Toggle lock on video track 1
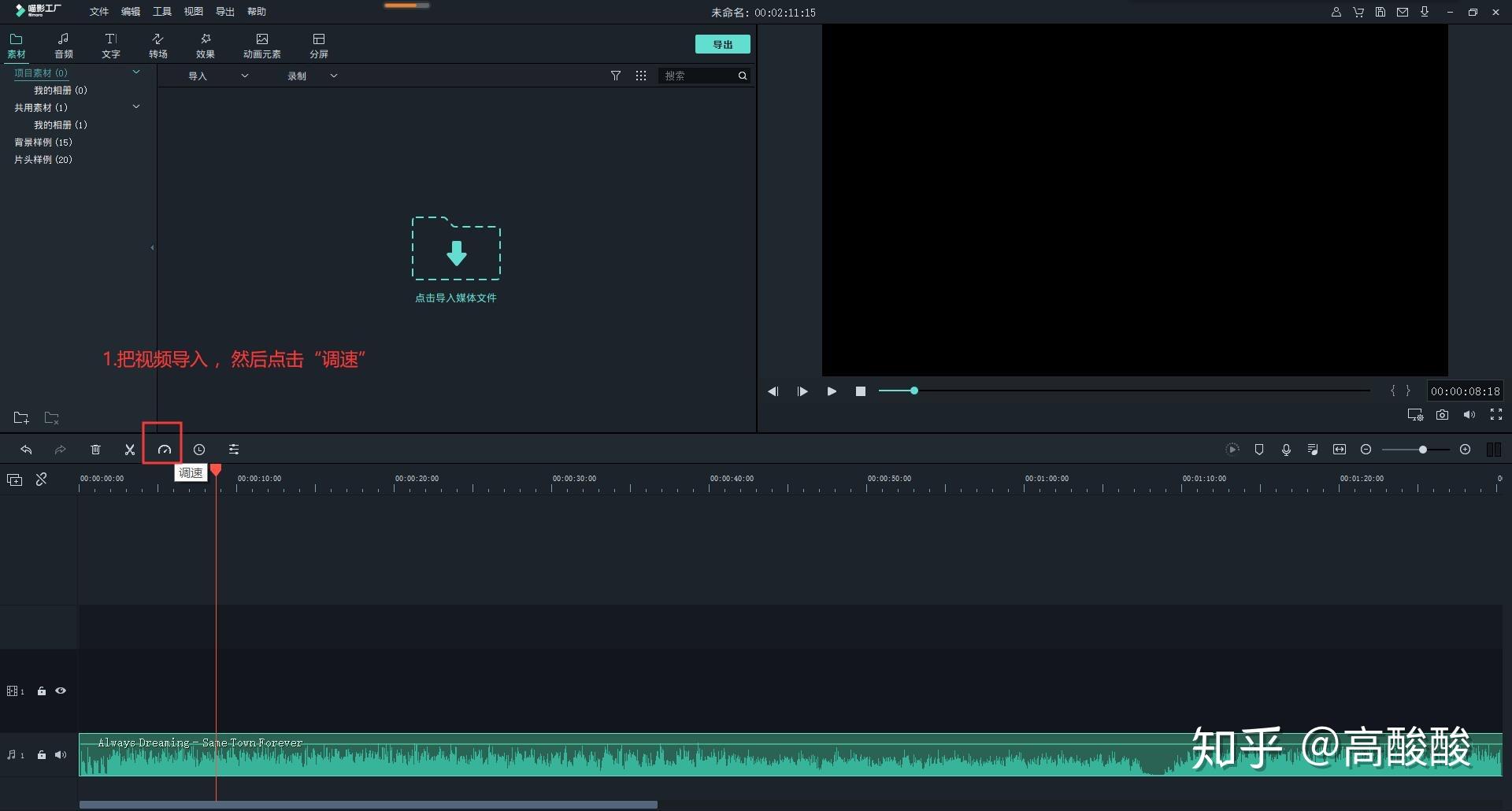The height and width of the screenshot is (811, 1512). click(42, 691)
